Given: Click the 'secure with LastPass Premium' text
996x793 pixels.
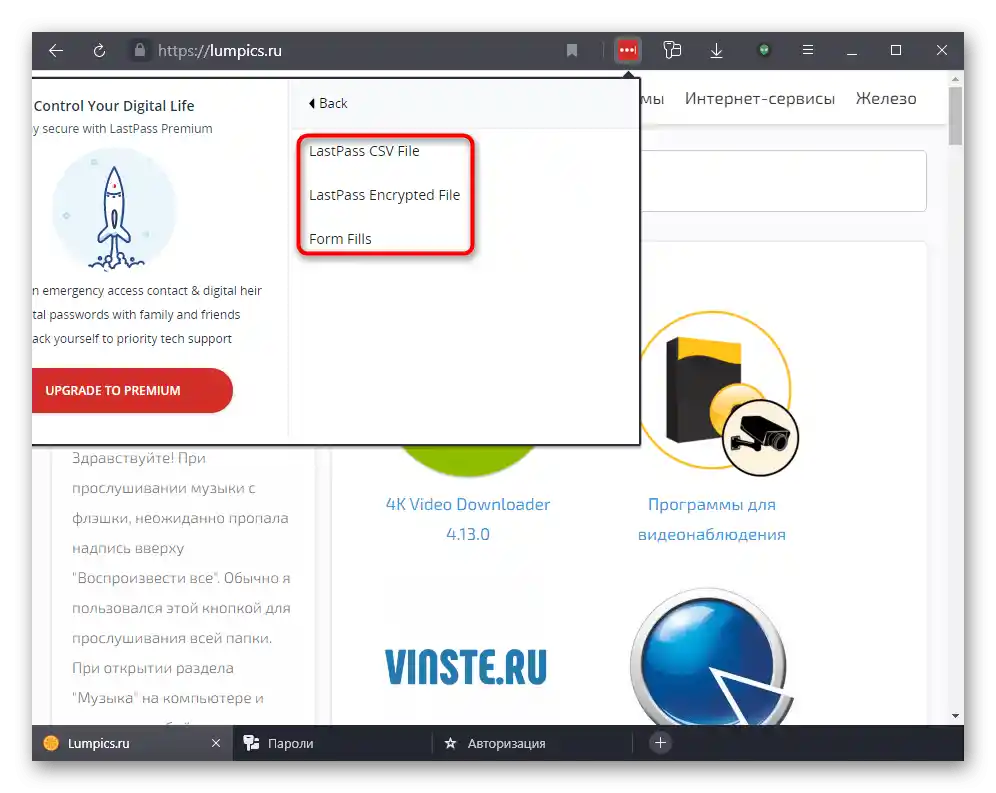Looking at the screenshot, I should point(123,129).
